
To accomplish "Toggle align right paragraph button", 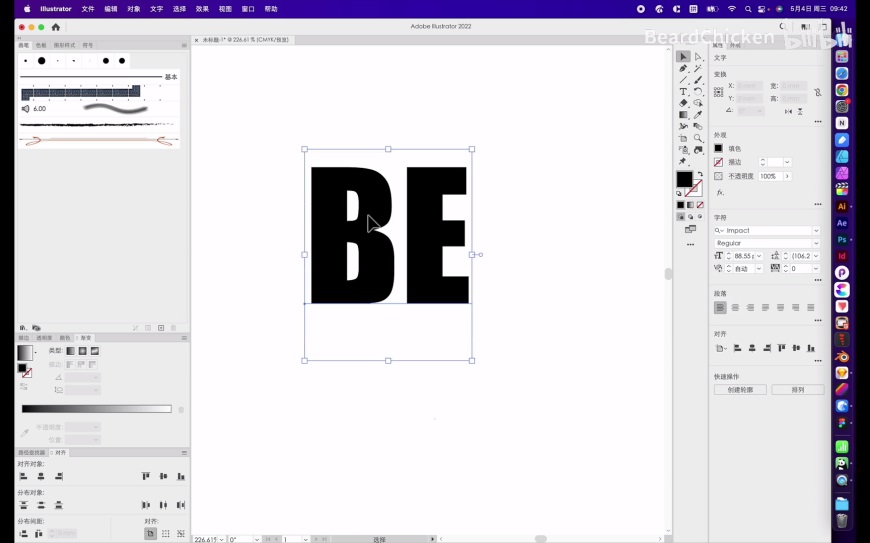I will (x=750, y=307).
